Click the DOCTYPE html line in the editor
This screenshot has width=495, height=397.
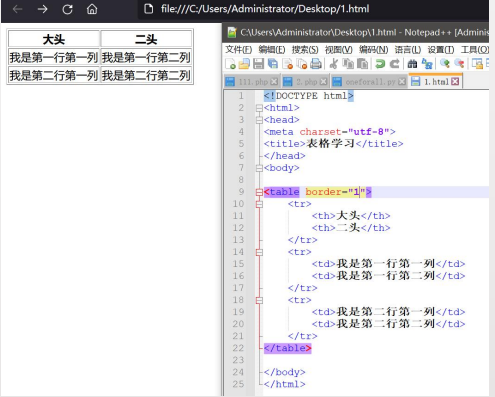click(x=308, y=96)
